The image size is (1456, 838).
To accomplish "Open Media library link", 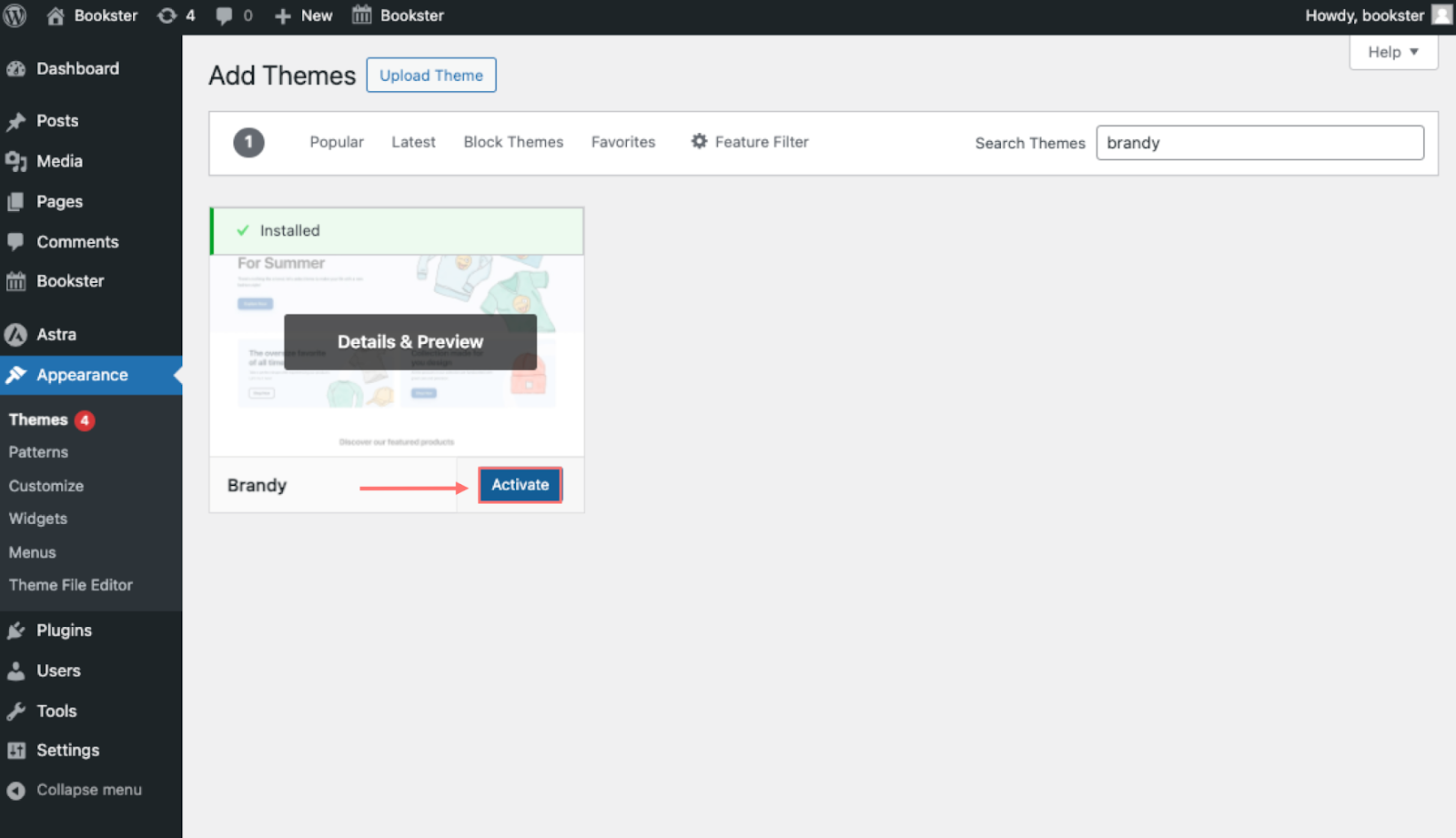I will (59, 161).
